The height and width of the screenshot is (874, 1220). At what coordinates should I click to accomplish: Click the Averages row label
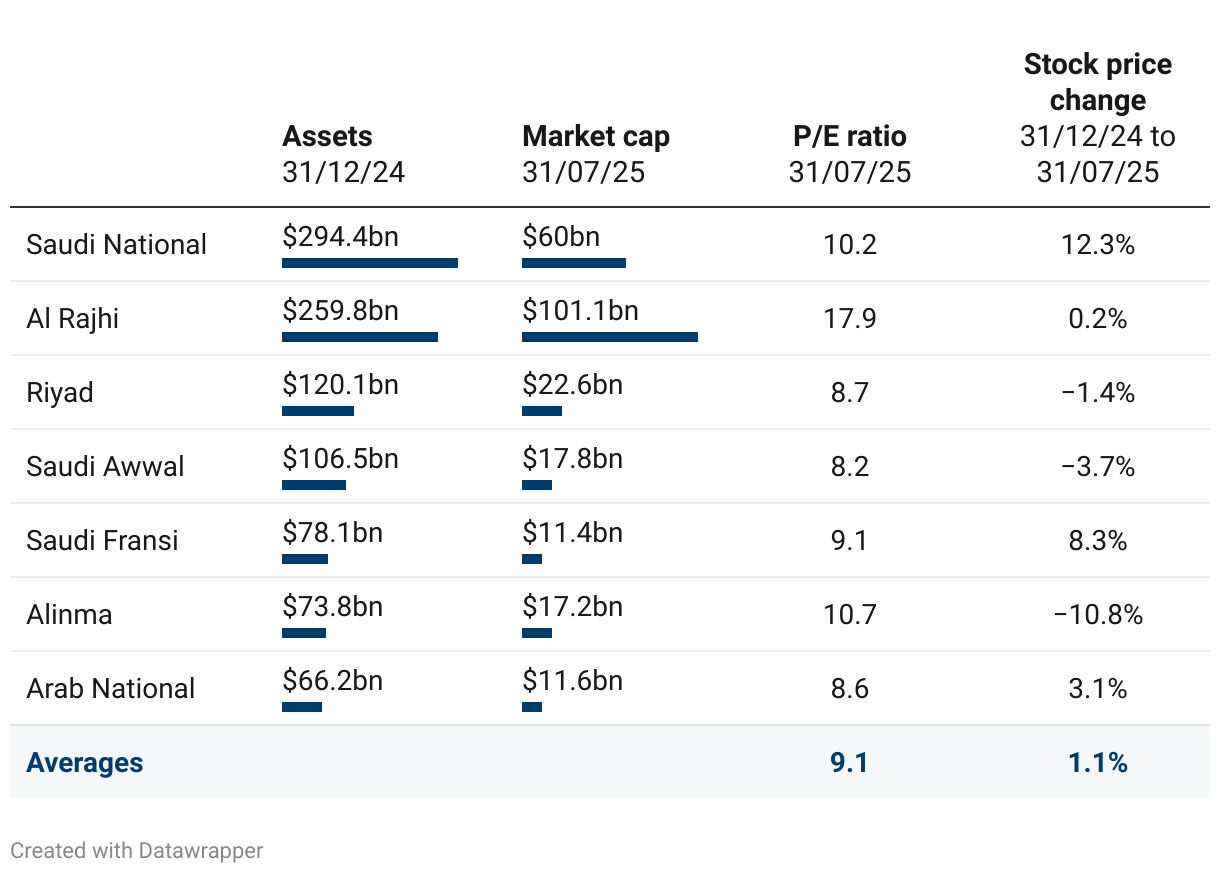pyautogui.click(x=85, y=763)
